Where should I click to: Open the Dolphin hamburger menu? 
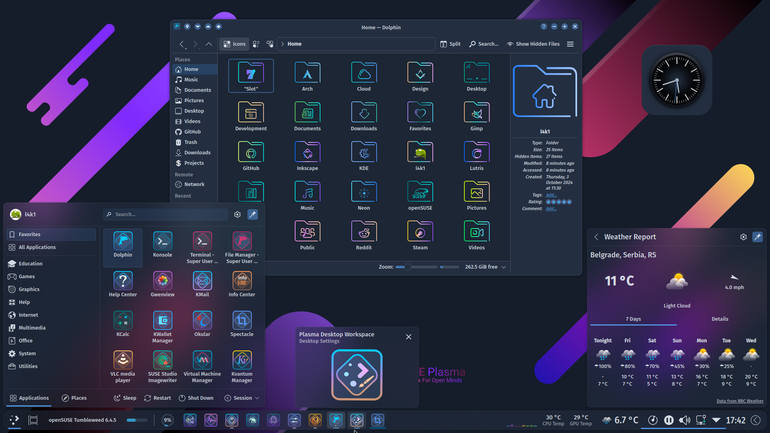point(570,44)
